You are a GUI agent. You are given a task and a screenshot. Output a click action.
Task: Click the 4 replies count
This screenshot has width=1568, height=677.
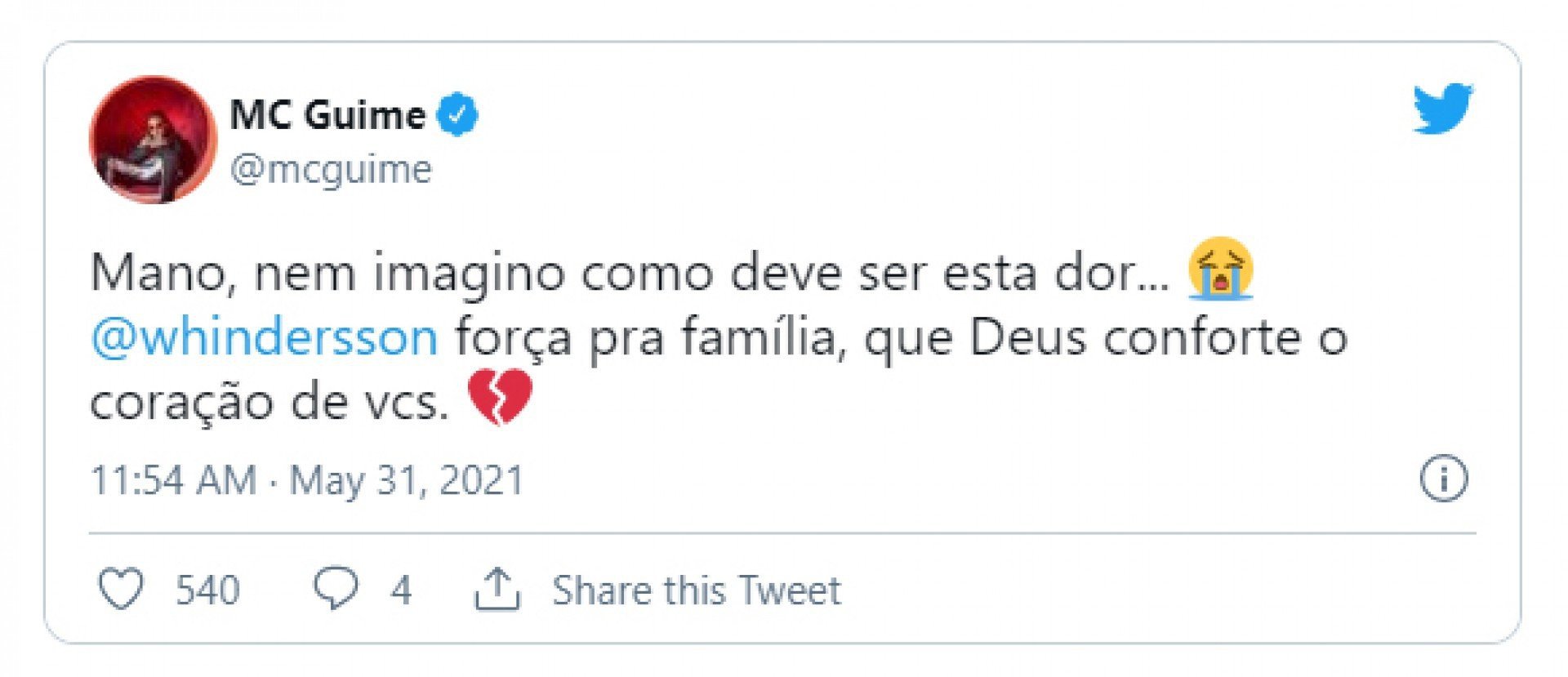pyautogui.click(x=400, y=590)
